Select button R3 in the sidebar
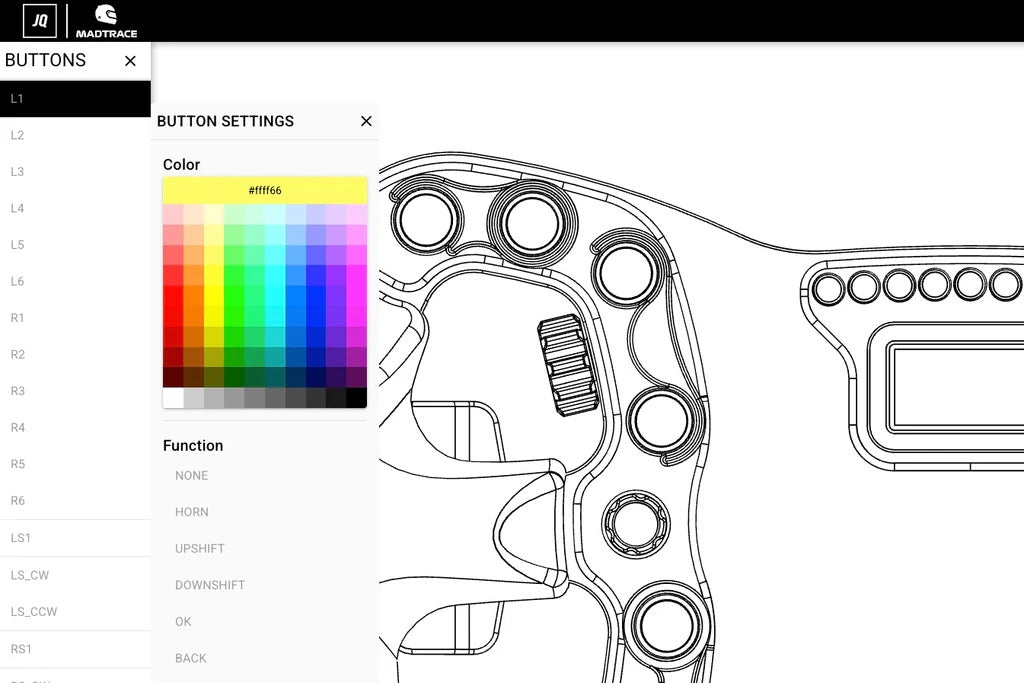The width and height of the screenshot is (1024, 683). (x=17, y=390)
